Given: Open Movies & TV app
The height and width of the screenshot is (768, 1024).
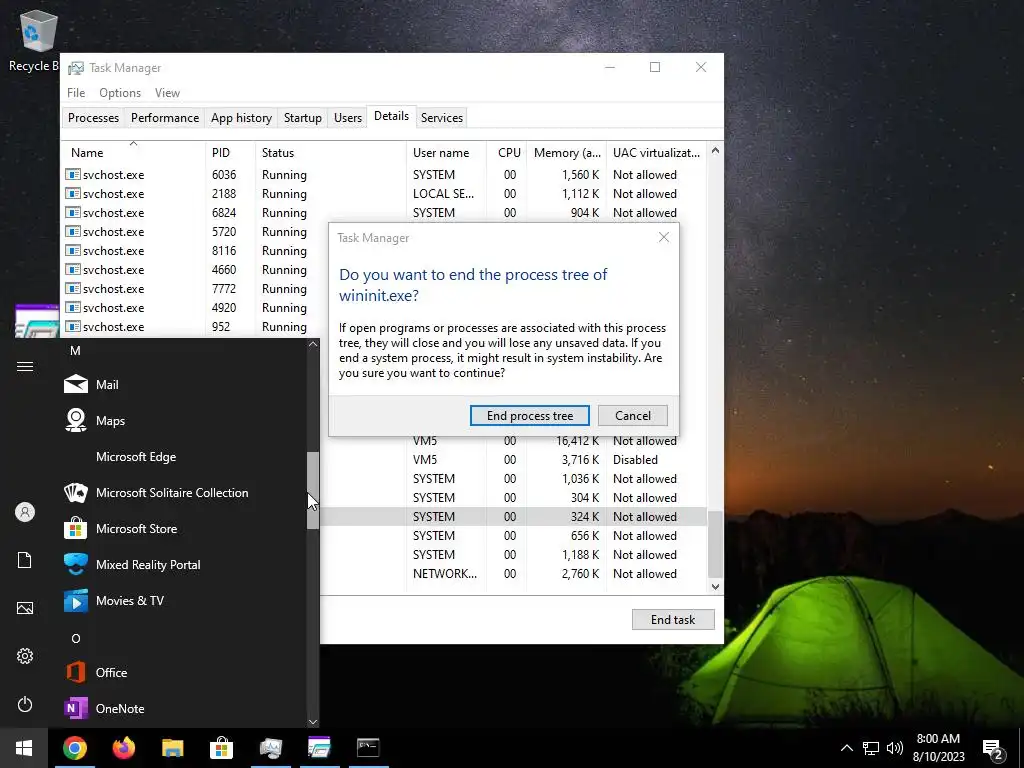Looking at the screenshot, I should 184,600.
